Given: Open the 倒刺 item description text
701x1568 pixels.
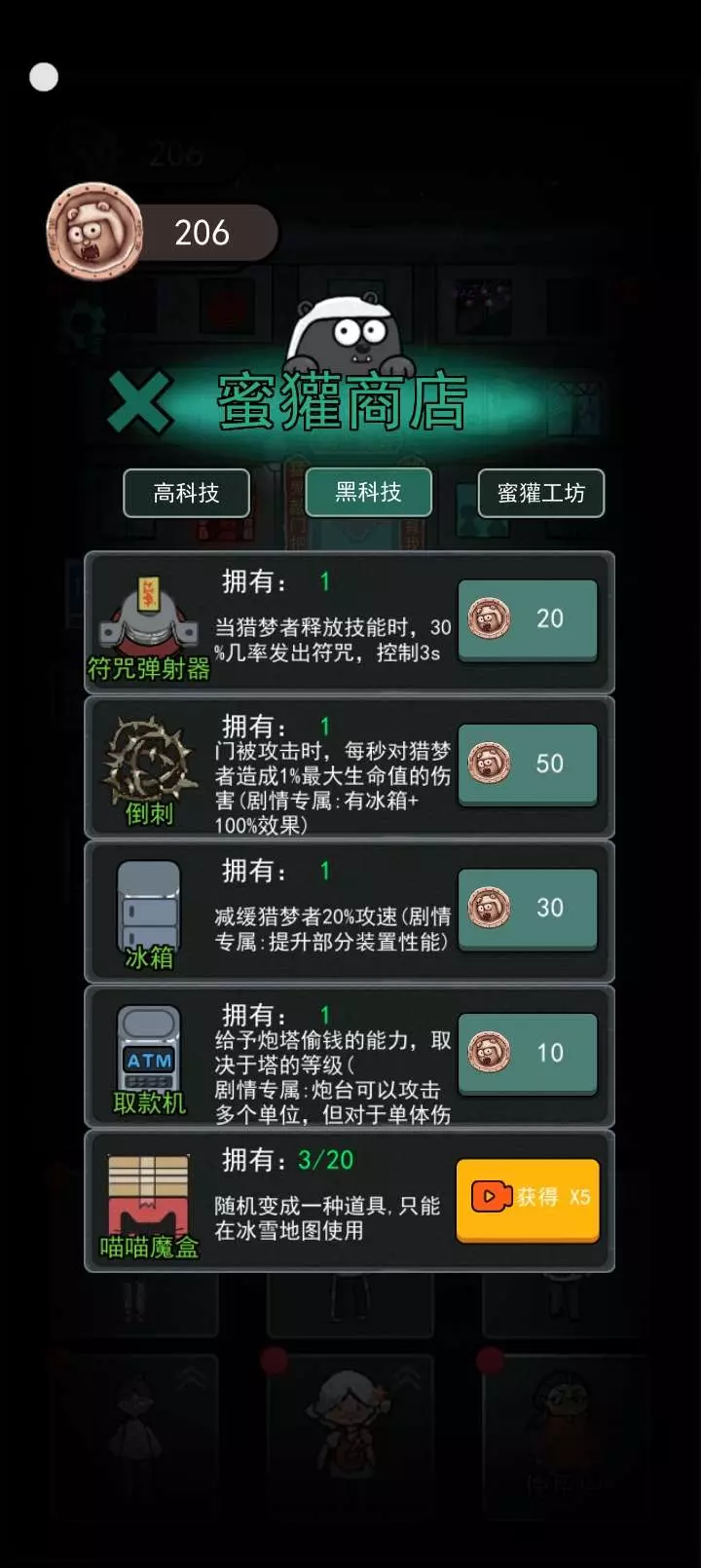Looking at the screenshot, I should pyautogui.click(x=332, y=787).
